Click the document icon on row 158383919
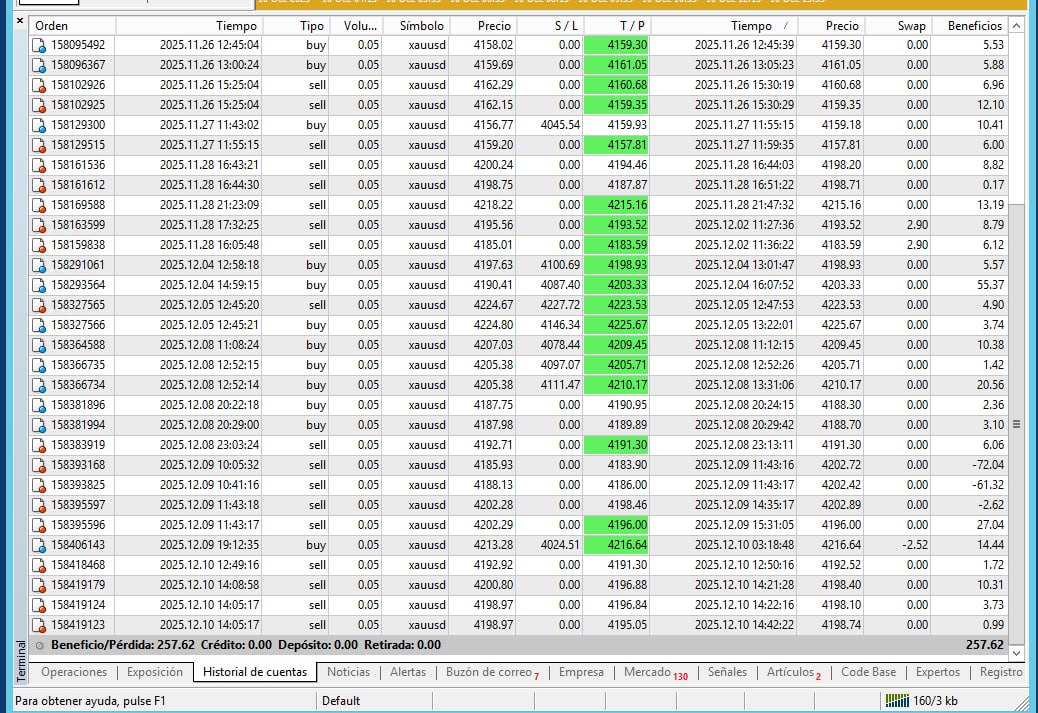The image size is (1038, 713). point(37,445)
